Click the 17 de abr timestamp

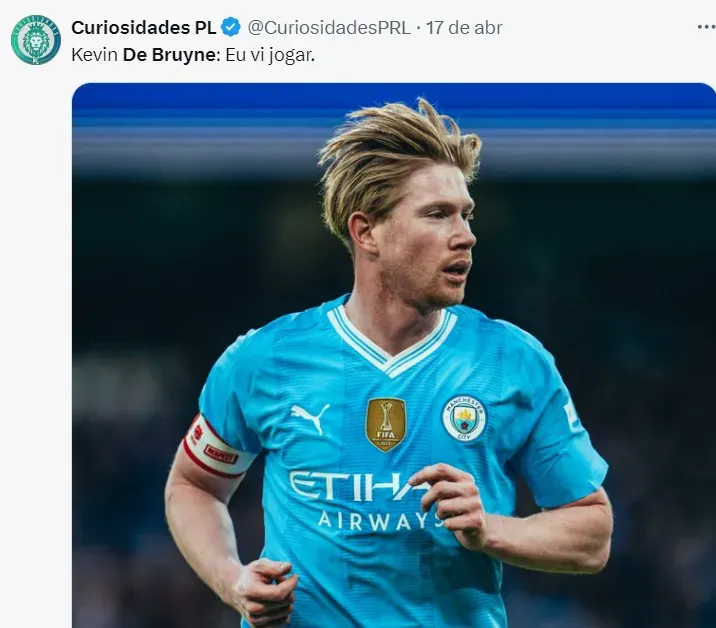point(464,28)
